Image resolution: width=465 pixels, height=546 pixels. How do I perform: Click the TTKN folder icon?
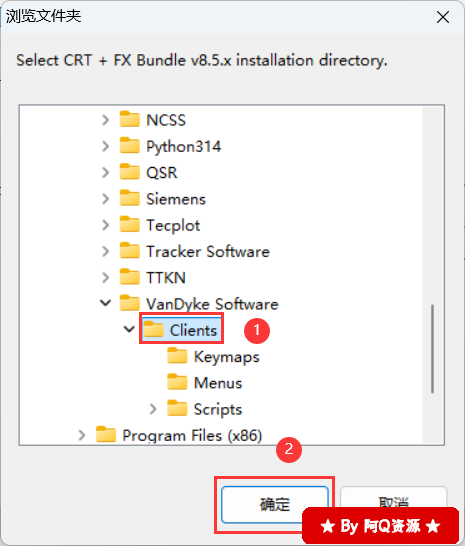130,277
